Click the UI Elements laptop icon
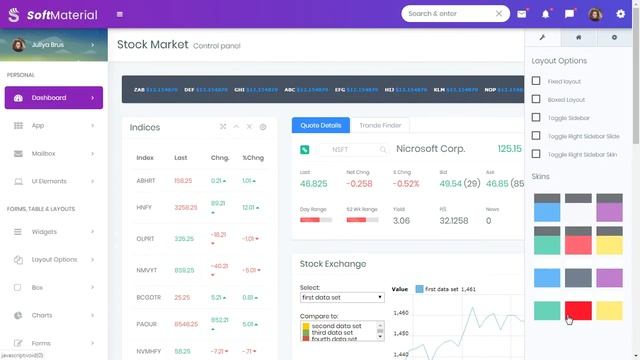Image resolution: width=640 pixels, height=360 pixels. (x=18, y=181)
